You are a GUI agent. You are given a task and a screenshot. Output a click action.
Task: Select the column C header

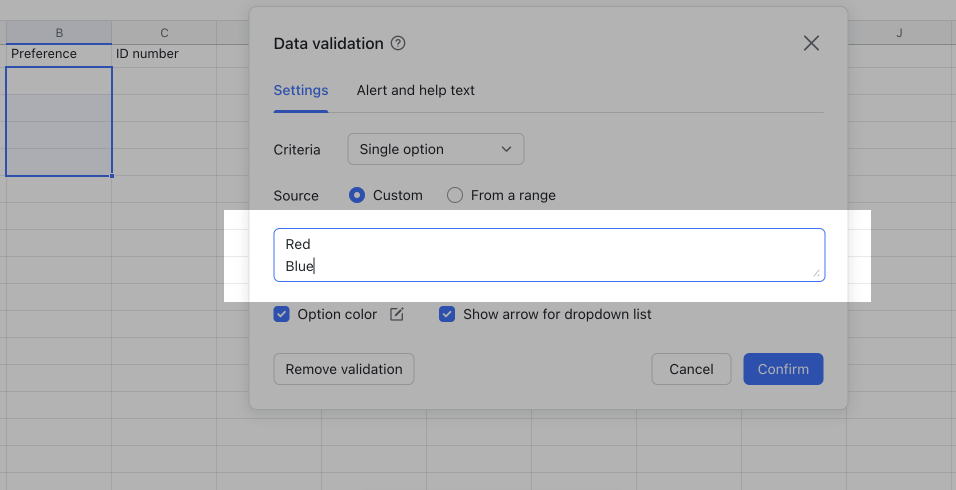pyautogui.click(x=164, y=33)
